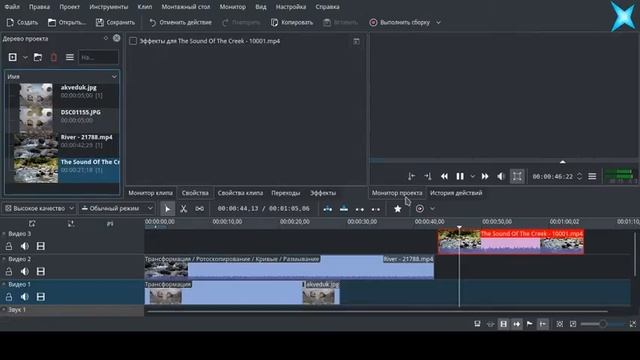Image resolution: width=640 pixels, height=360 pixels.
Task: Open the preview render dropdown arrow
Action: pyautogui.click(x=432, y=209)
